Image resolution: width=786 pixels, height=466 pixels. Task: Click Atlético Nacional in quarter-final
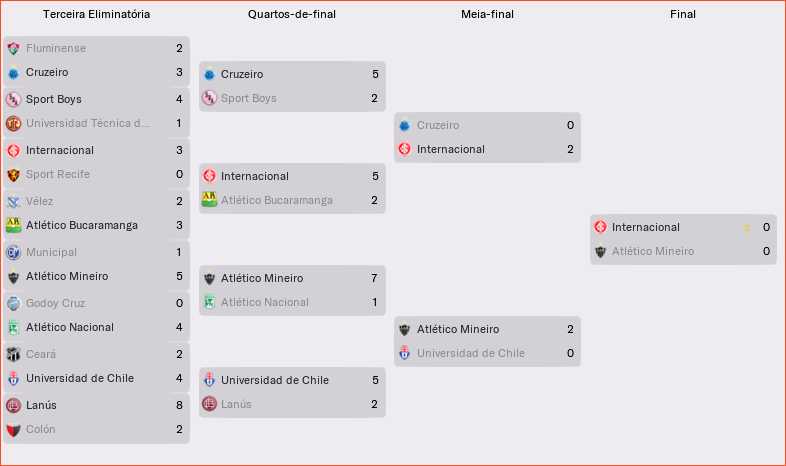264,302
